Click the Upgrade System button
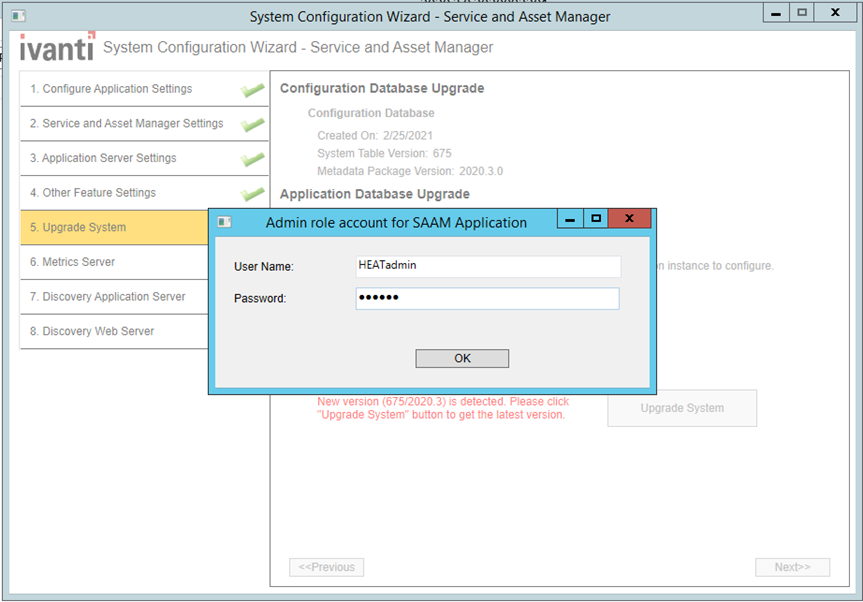The width and height of the screenshot is (863, 602). pos(682,408)
